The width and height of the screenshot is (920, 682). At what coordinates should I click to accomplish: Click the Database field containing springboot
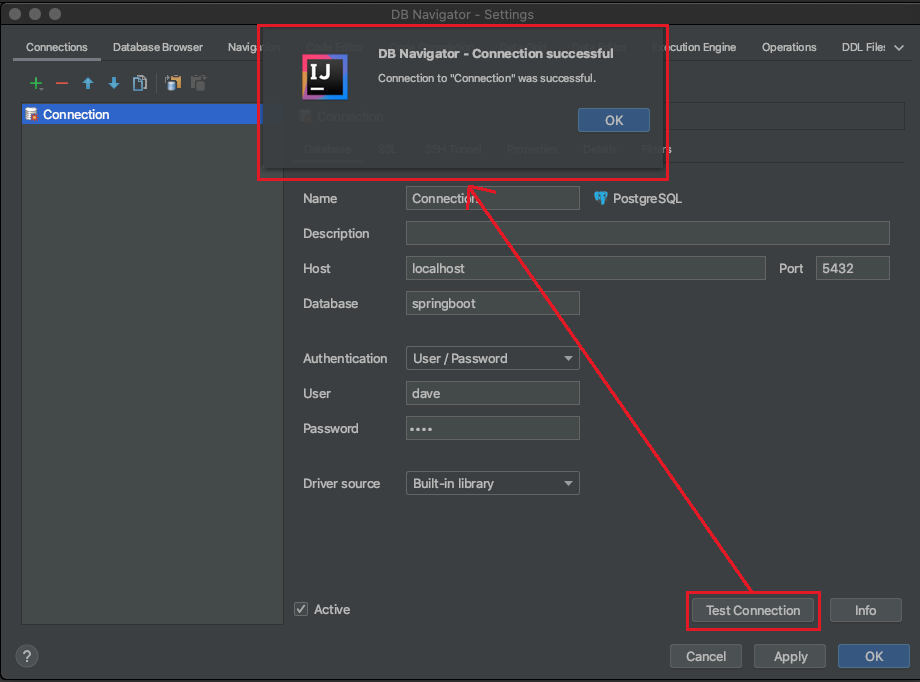click(493, 303)
